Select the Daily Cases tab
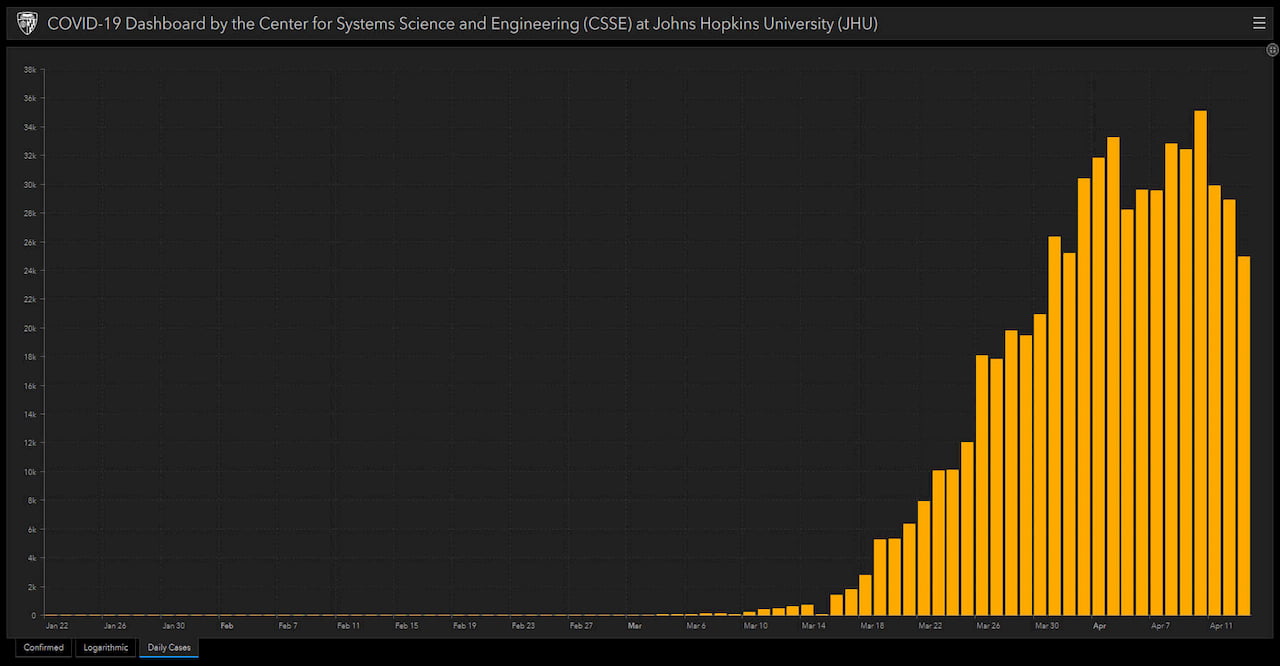Image resolution: width=1280 pixels, height=666 pixels. (x=169, y=648)
